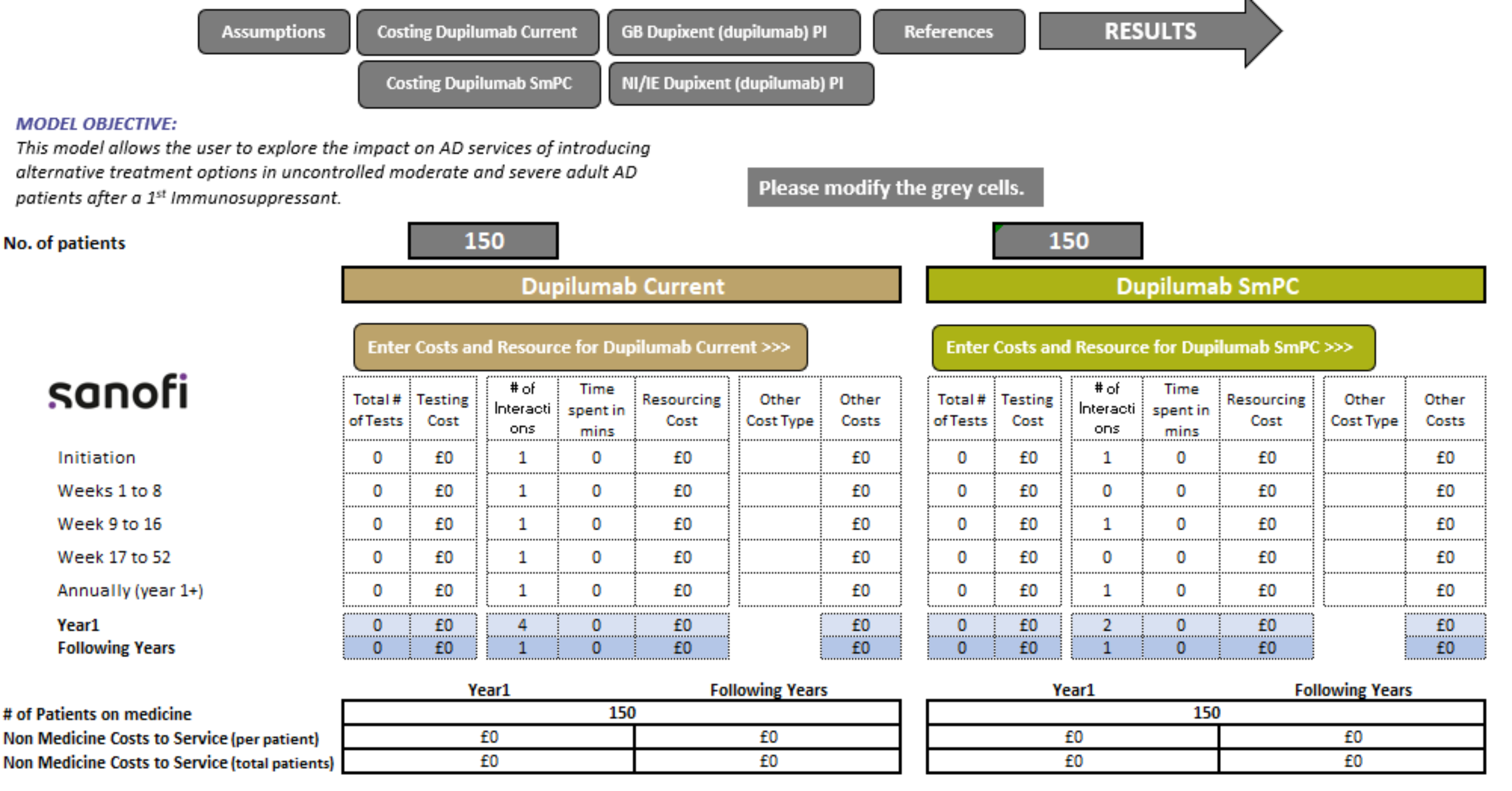This screenshot has height=791, width=1512.
Task: Click Dupilumab SmPC Time spent in mins header
Action: pos(1181,409)
